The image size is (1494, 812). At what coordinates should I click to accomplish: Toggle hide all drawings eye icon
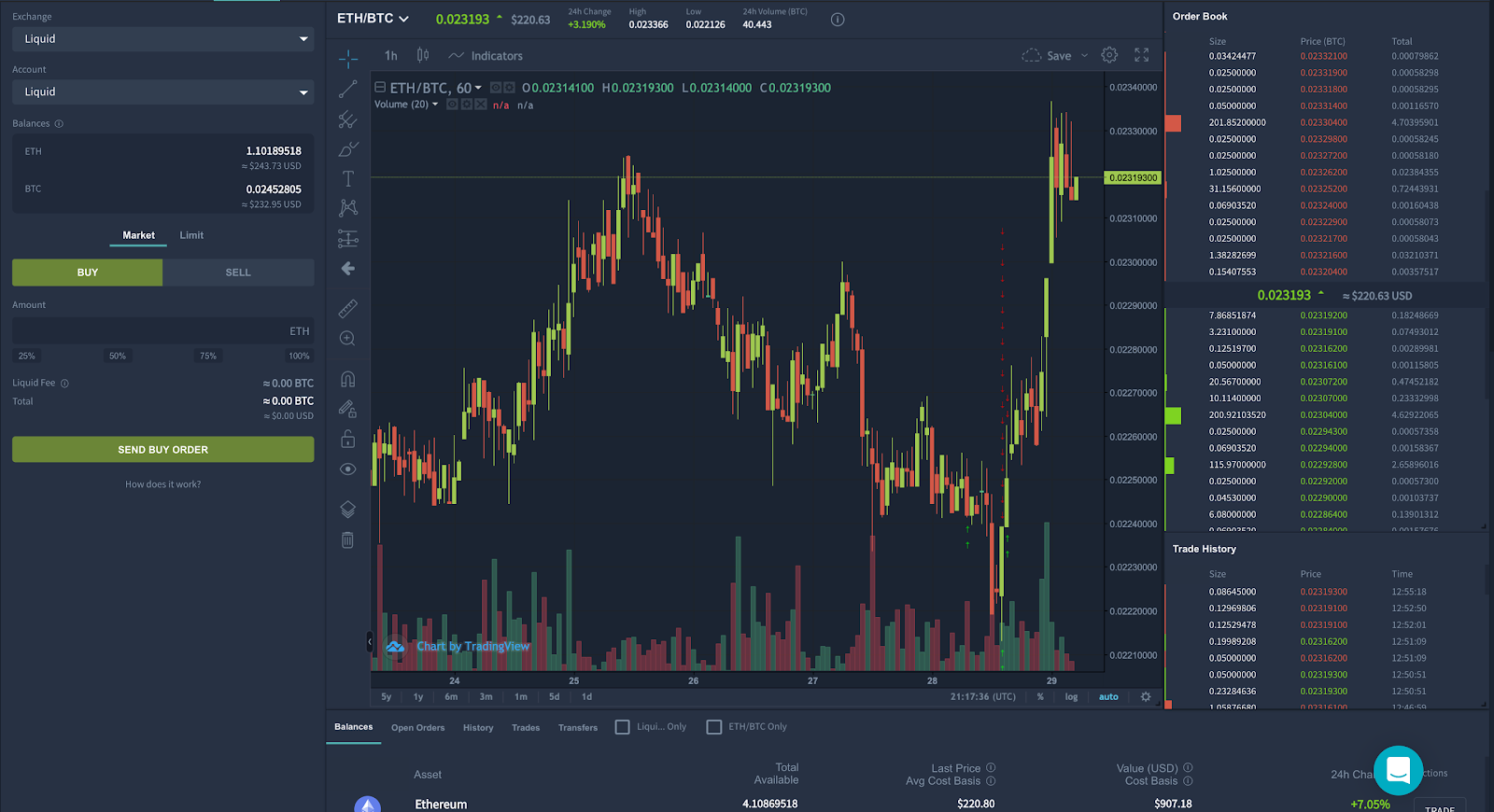pos(348,469)
